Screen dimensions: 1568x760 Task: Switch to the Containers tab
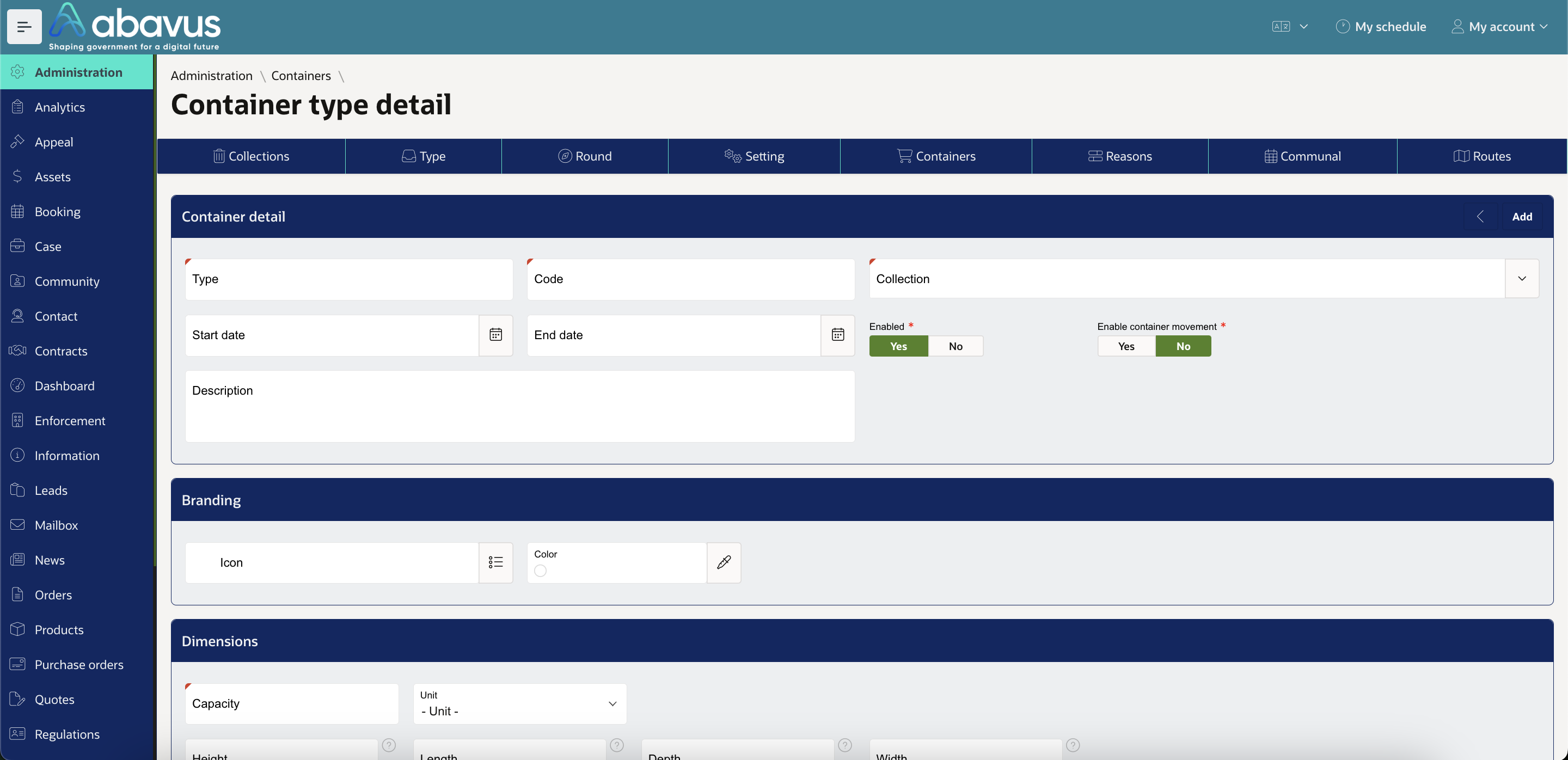(x=936, y=156)
